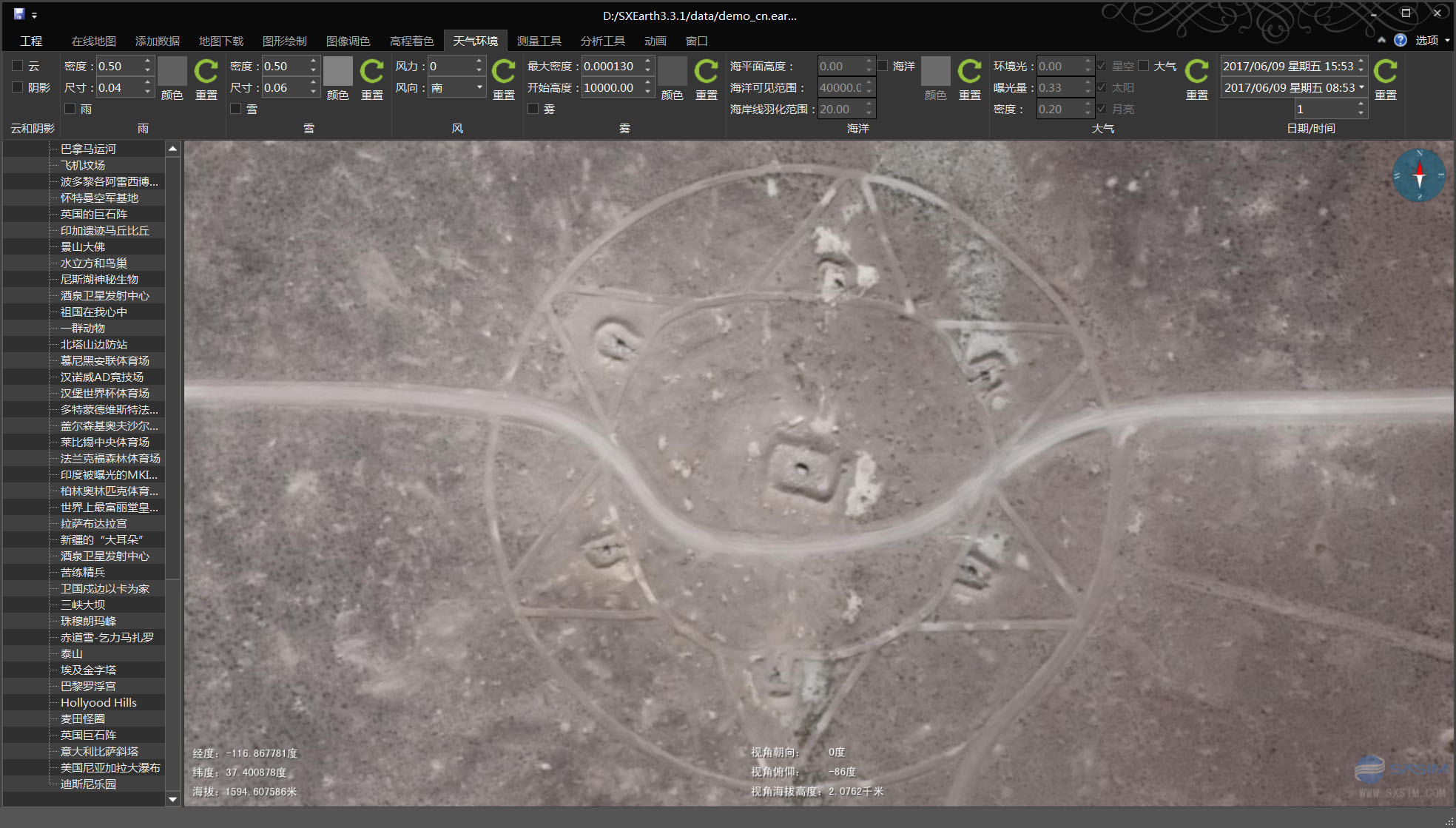This screenshot has width=1456, height=828.
Task: Switch to 图形绘制 tab
Action: pyautogui.click(x=285, y=41)
